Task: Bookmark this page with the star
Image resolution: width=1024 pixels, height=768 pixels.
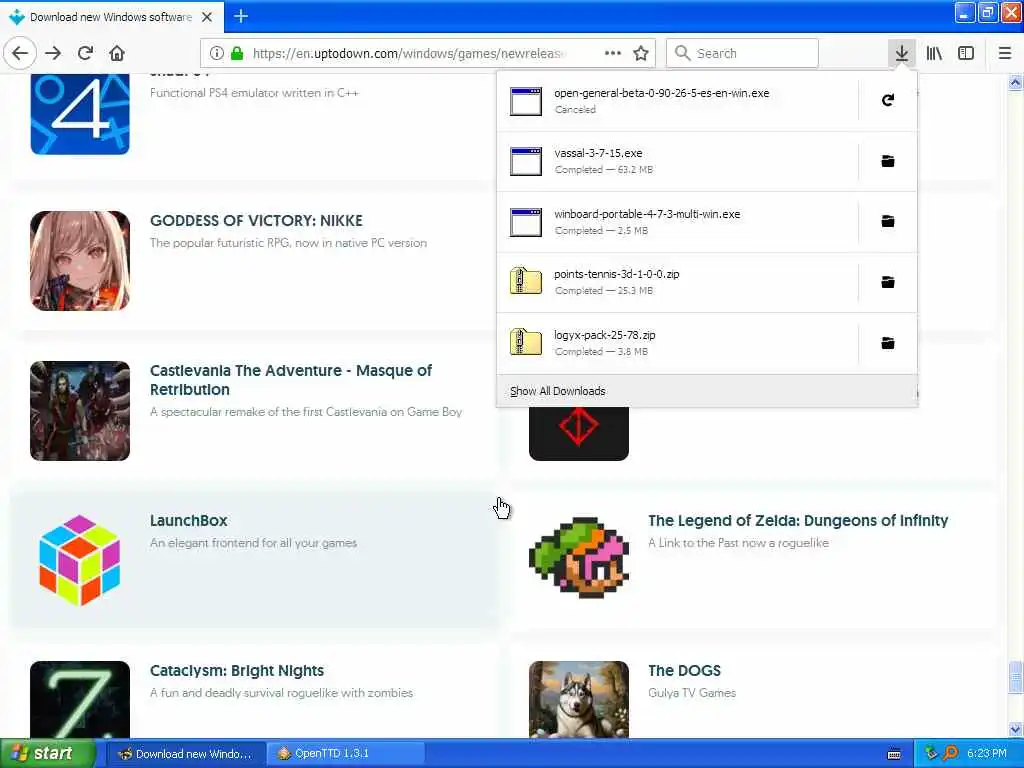Action: pyautogui.click(x=641, y=54)
